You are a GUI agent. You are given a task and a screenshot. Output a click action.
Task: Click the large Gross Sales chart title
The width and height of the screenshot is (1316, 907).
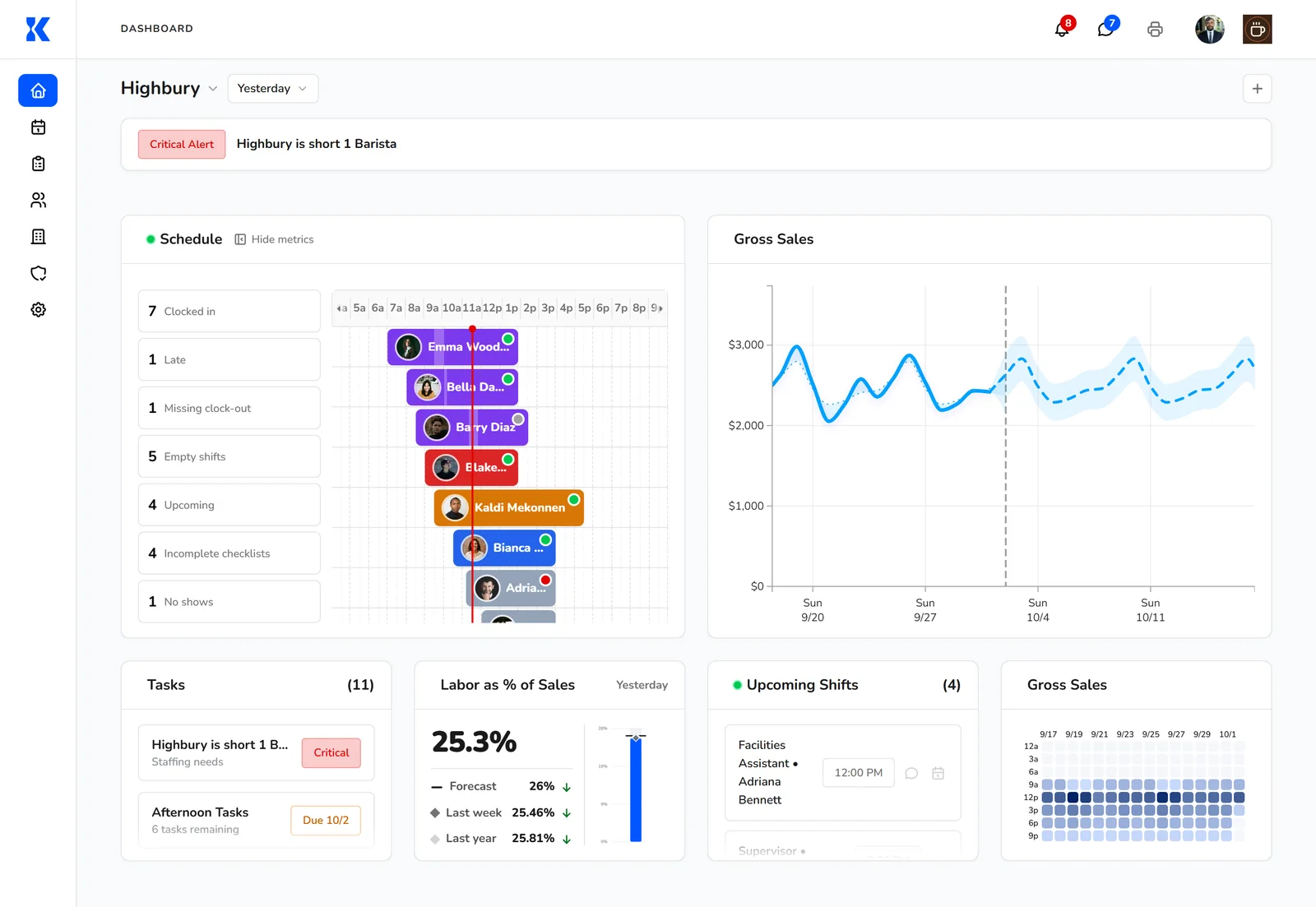tap(774, 239)
